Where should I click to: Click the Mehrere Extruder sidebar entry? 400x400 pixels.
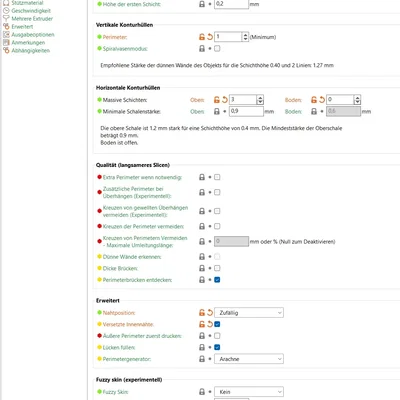pos(32,19)
